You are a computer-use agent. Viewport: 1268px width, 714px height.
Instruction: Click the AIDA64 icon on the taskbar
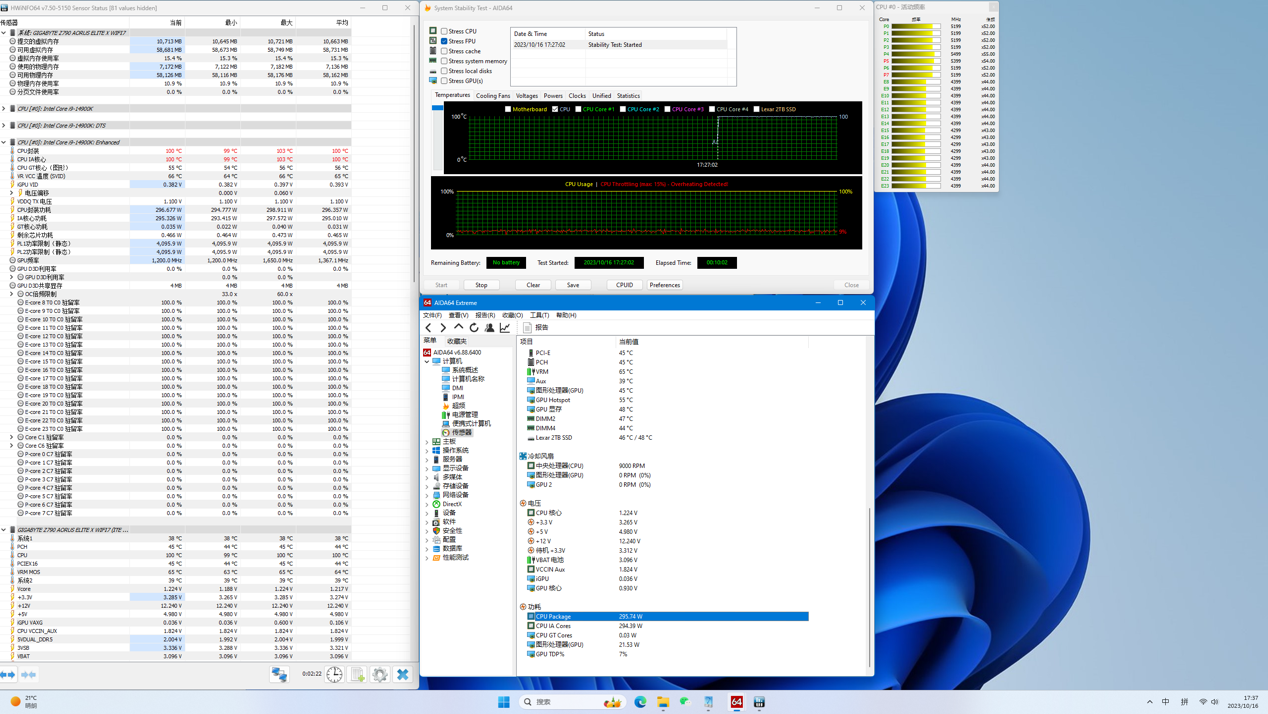click(x=737, y=702)
